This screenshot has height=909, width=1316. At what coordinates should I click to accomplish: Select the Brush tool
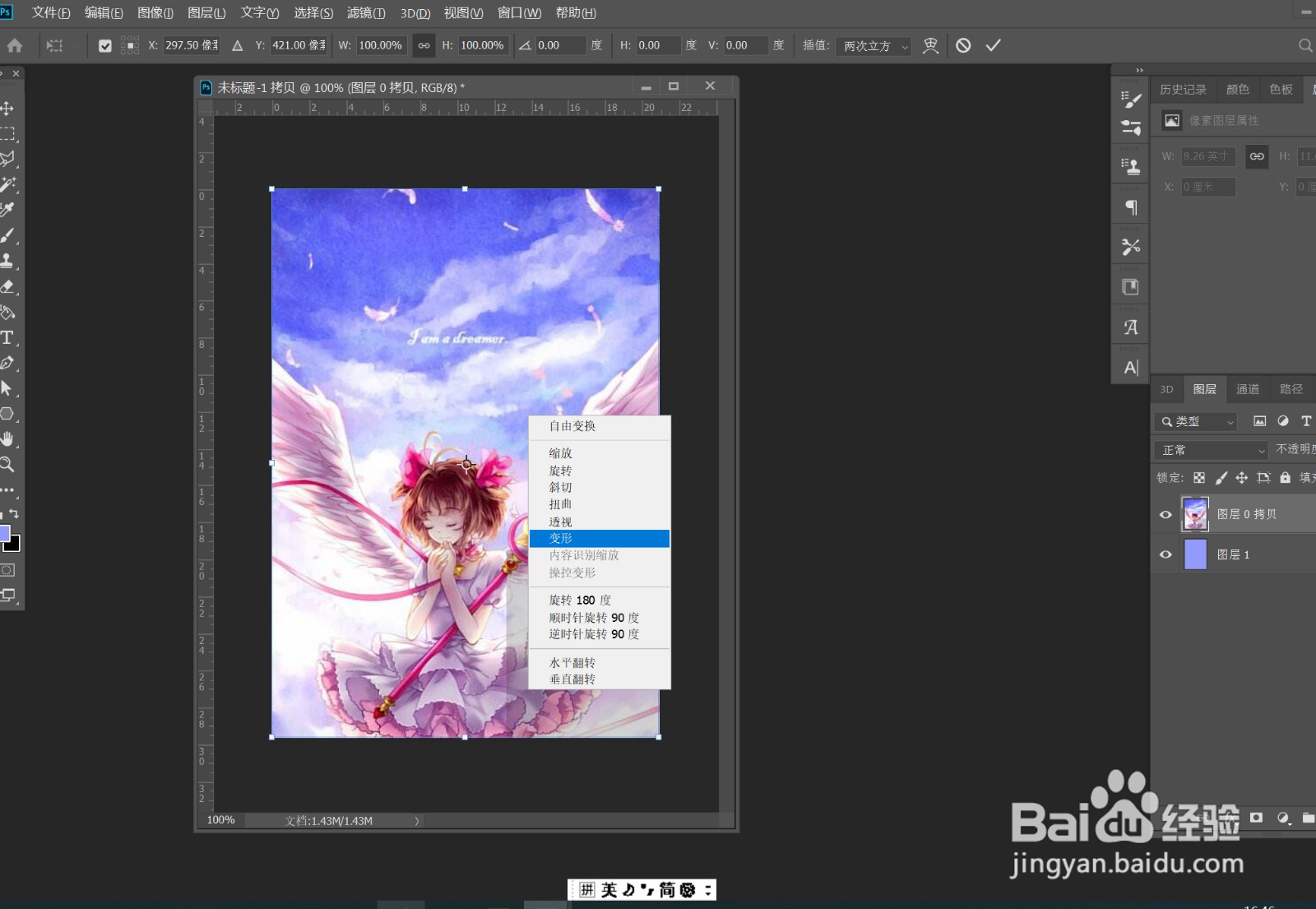point(7,235)
